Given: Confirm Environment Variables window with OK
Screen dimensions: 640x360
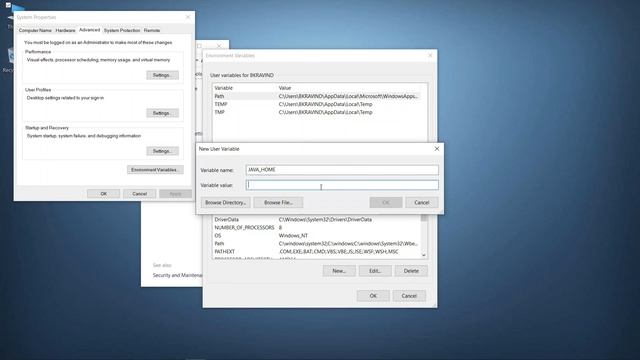Looking at the screenshot, I should coord(373,296).
